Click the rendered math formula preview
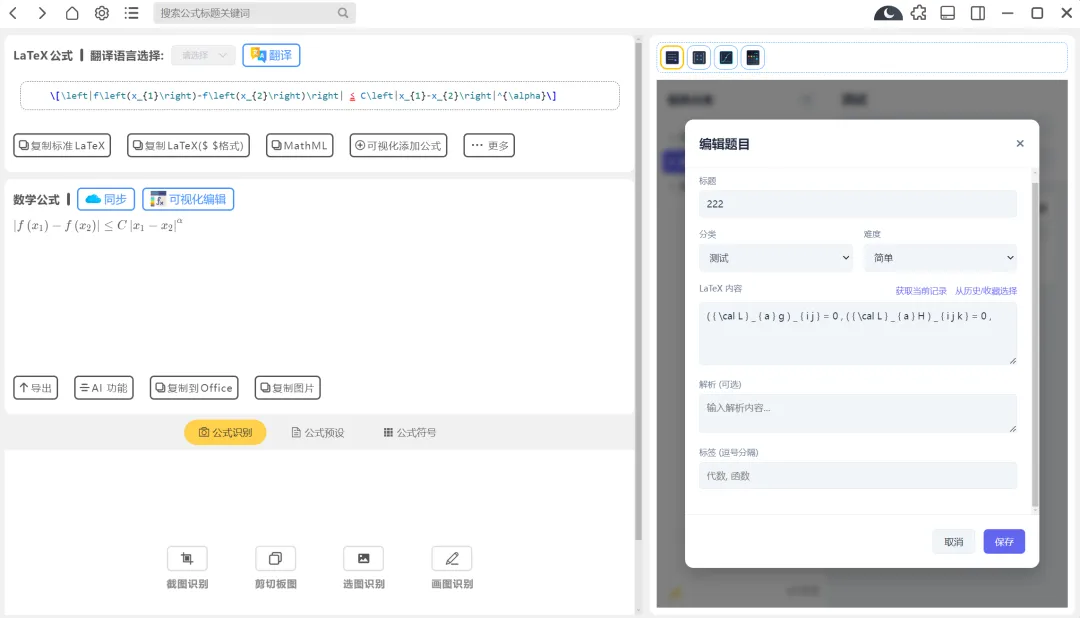 [x=98, y=225]
